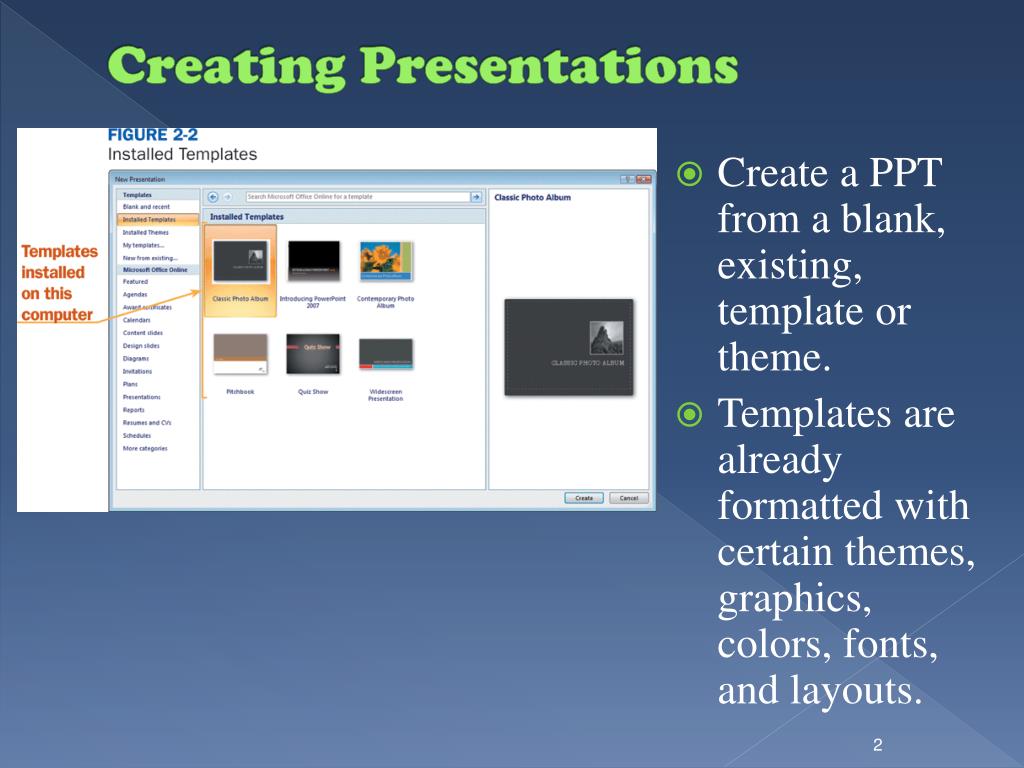This screenshot has height=768, width=1024.
Task: Open the dialog help question-mark button
Action: tap(627, 179)
